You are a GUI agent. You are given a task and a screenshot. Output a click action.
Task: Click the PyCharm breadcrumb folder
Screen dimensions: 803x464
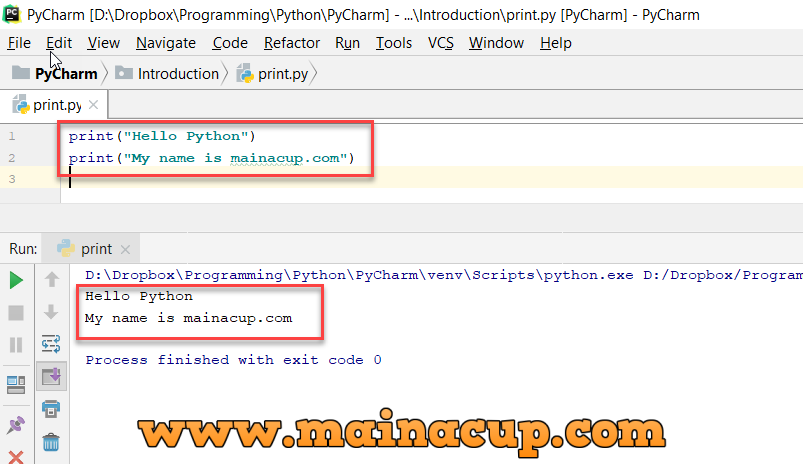(x=55, y=74)
